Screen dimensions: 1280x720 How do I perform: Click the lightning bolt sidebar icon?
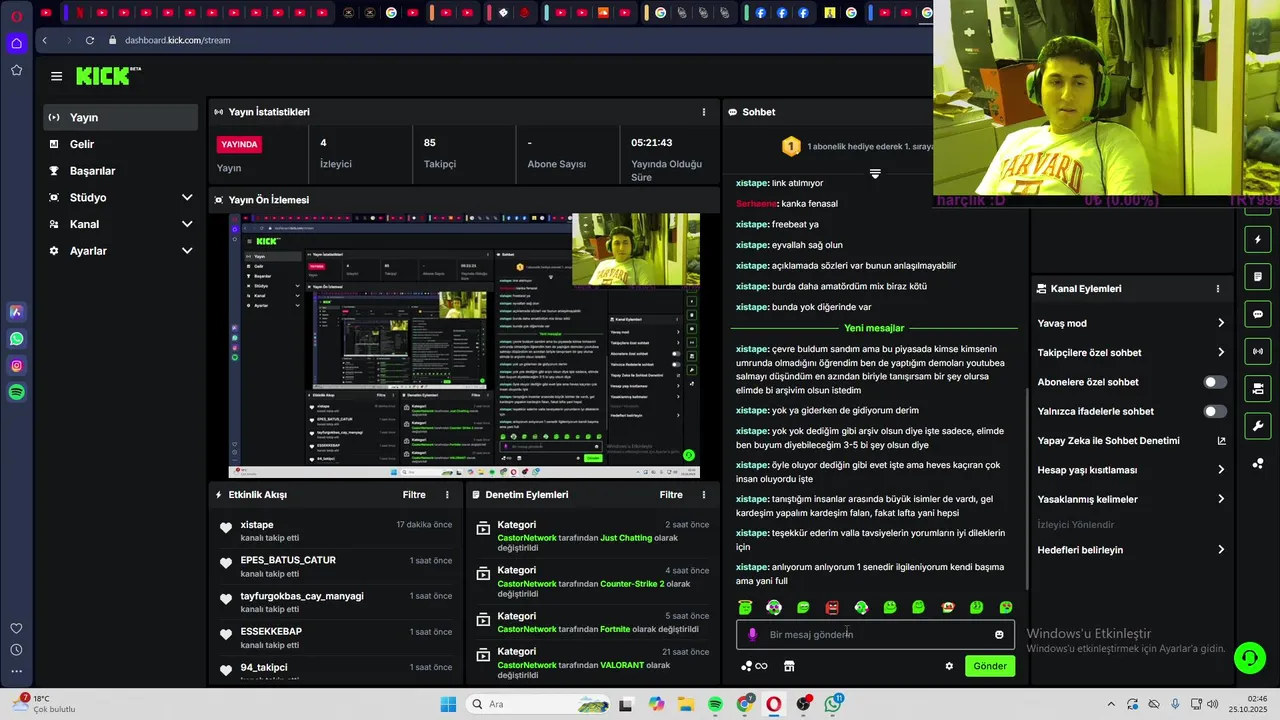point(1258,240)
